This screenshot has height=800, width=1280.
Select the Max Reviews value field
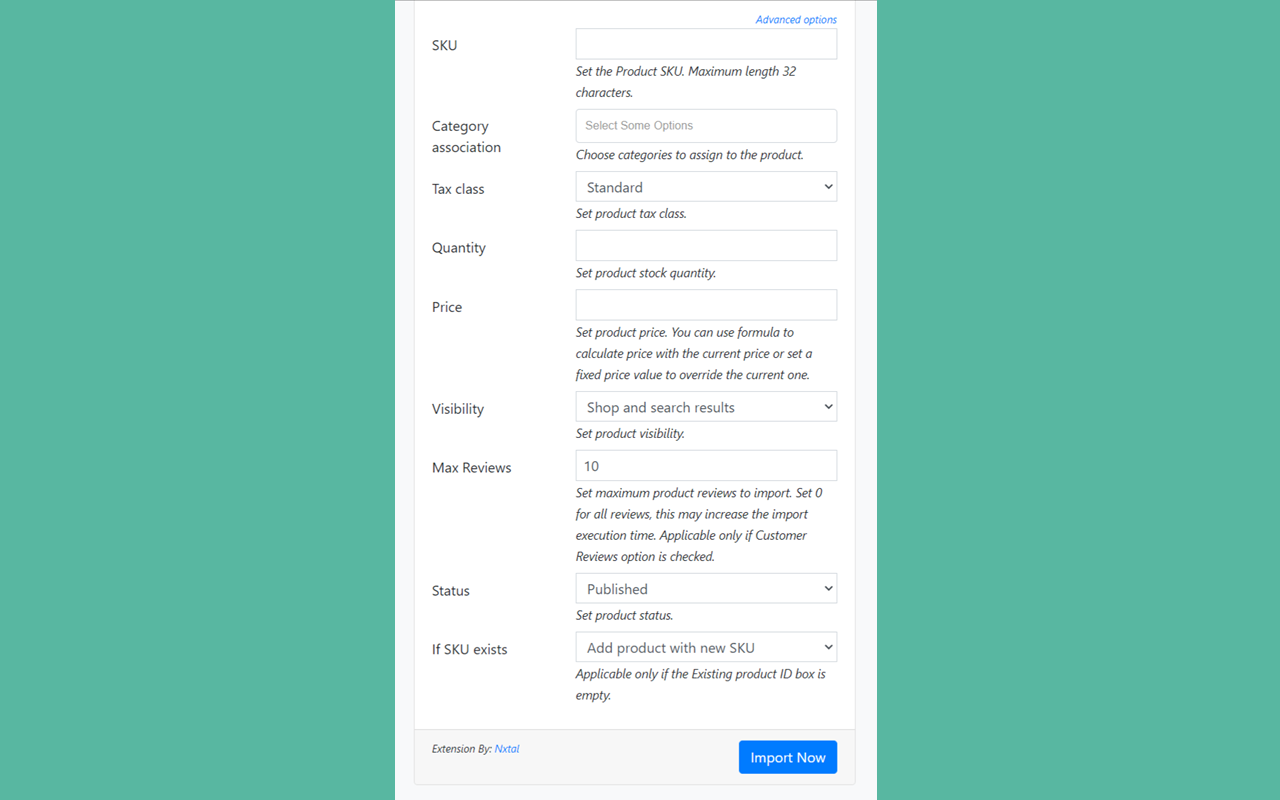[705, 465]
